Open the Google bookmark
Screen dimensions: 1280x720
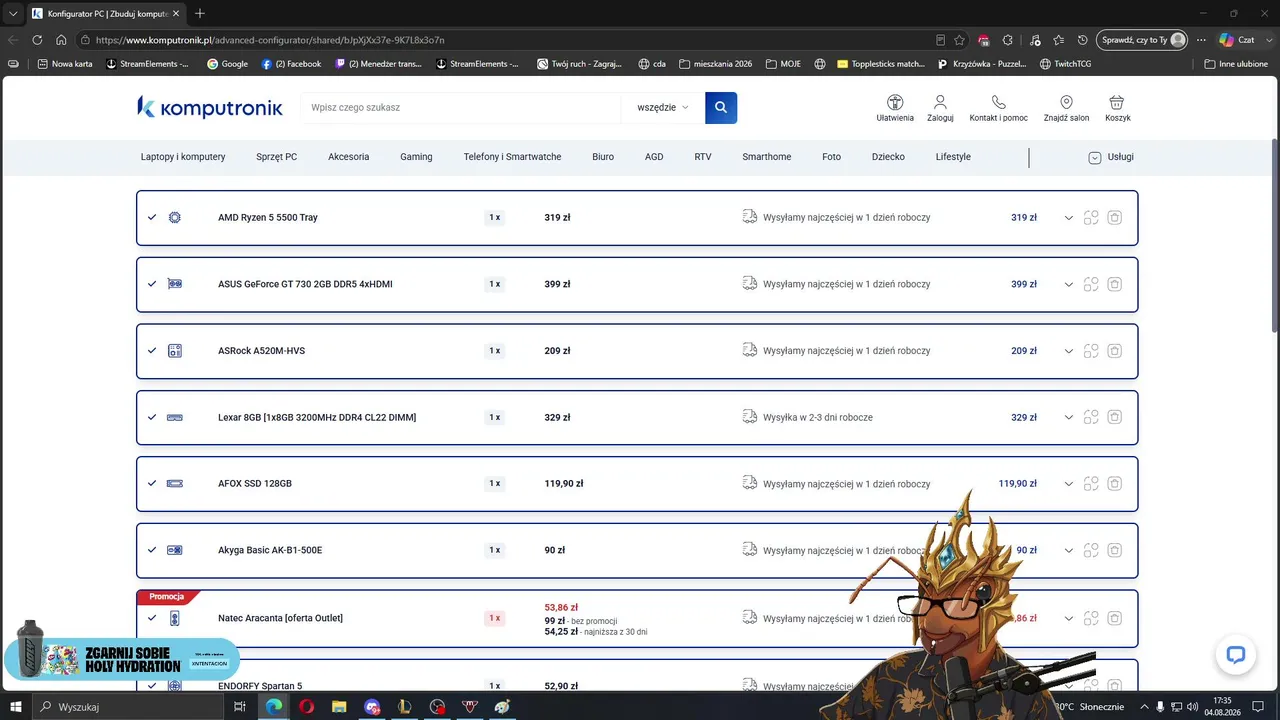click(228, 64)
